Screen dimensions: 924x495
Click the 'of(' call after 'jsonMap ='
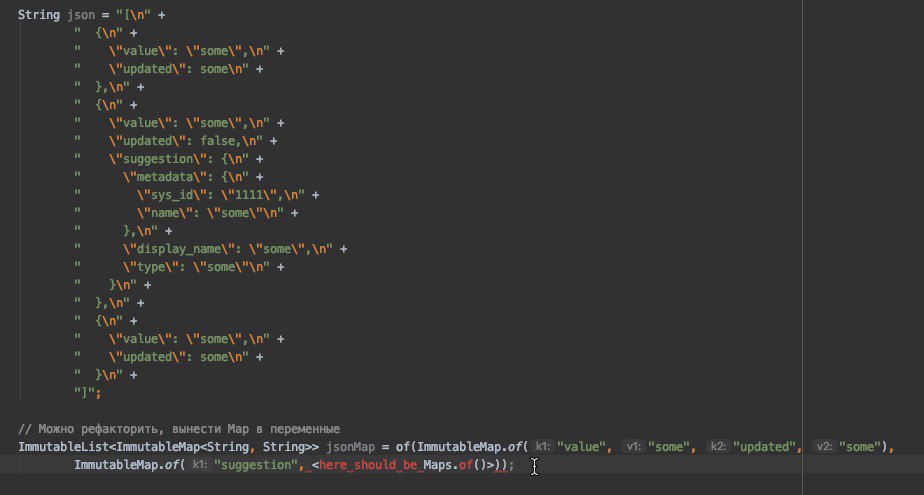pyautogui.click(x=405, y=447)
